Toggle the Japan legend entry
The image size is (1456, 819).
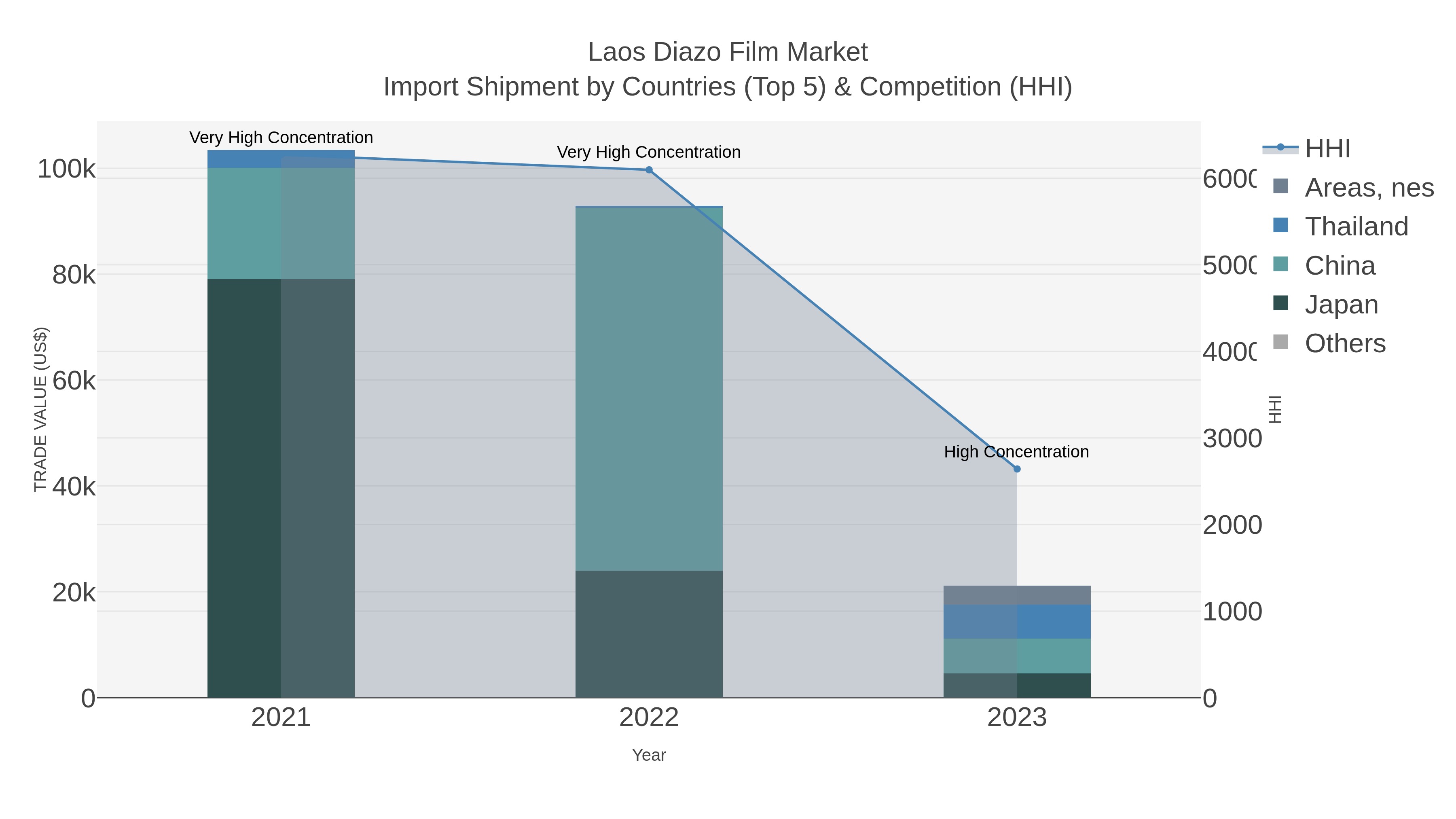click(1325, 304)
